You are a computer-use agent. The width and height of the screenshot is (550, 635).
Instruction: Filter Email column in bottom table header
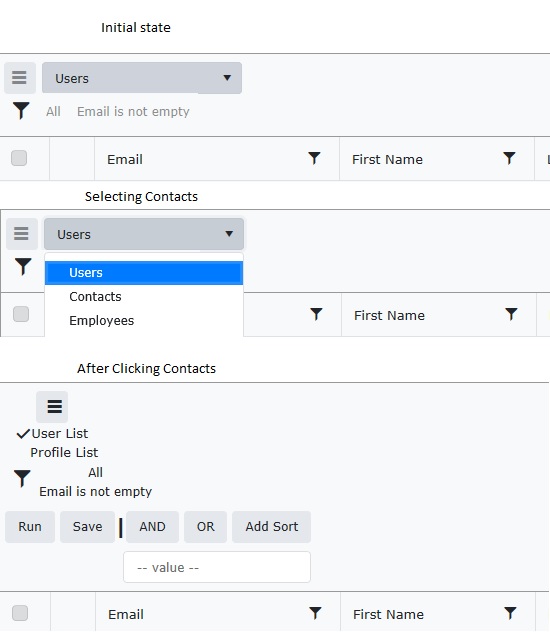coord(315,613)
